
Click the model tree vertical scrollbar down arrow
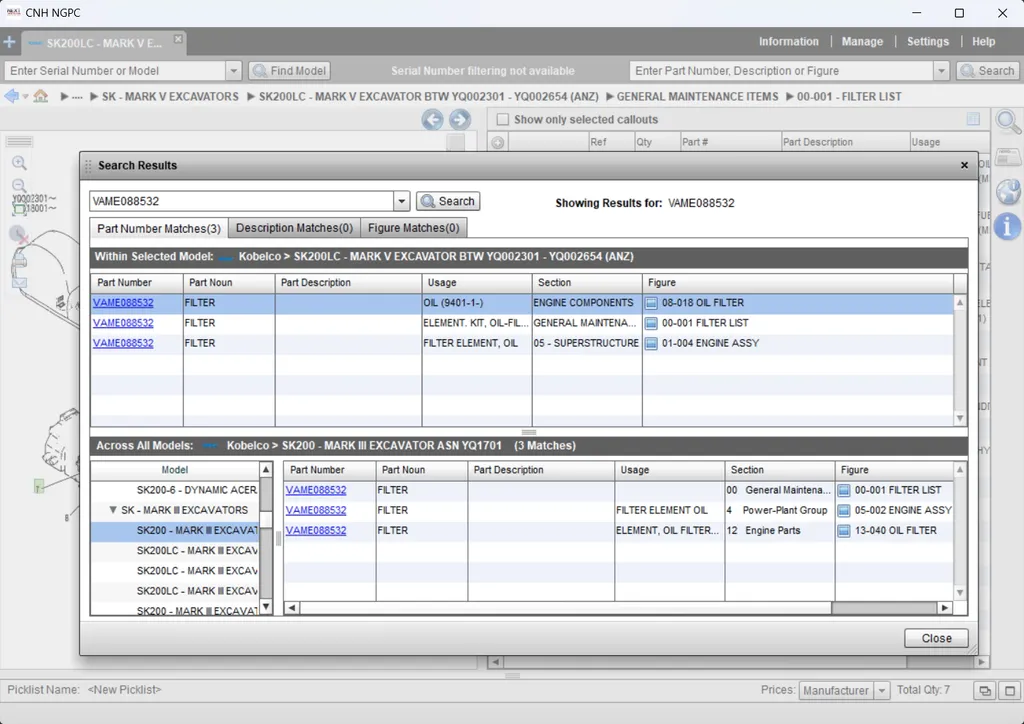point(266,607)
